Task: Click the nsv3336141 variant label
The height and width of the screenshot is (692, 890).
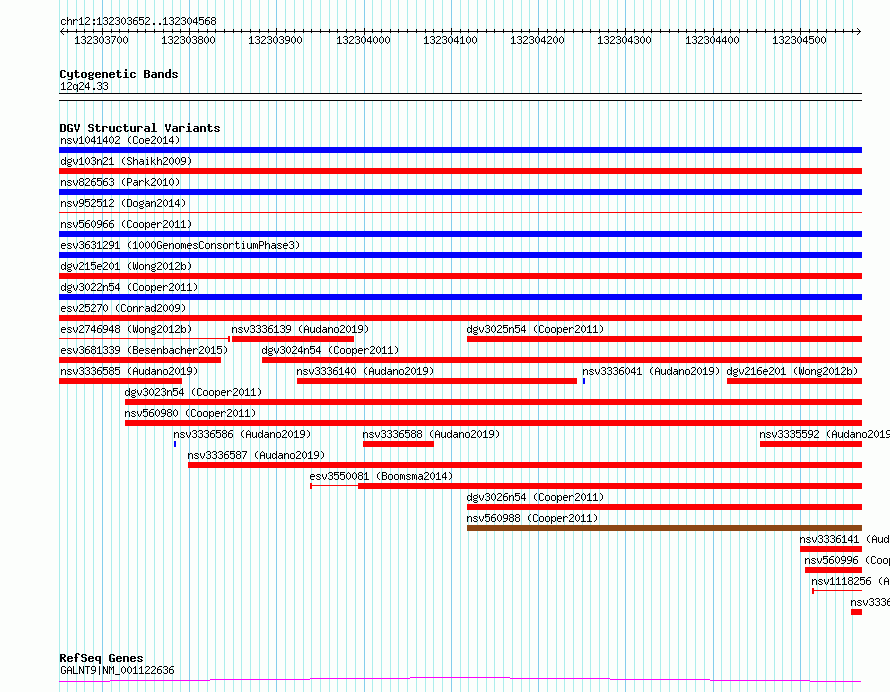Action: pyautogui.click(x=844, y=539)
